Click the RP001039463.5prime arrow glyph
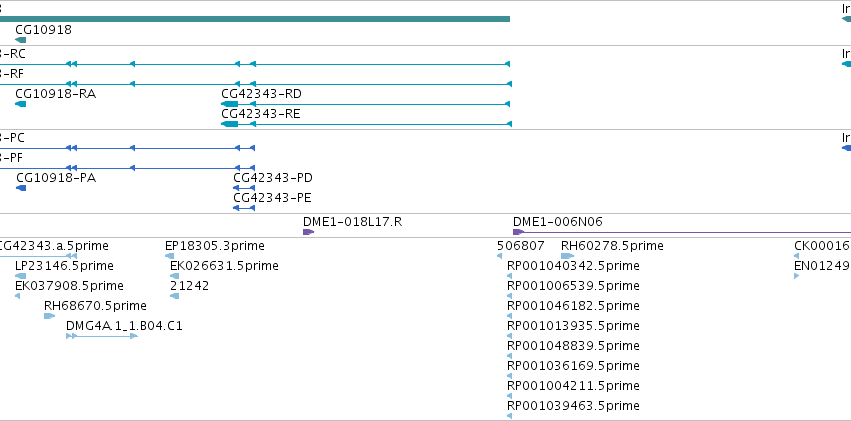 point(509,416)
